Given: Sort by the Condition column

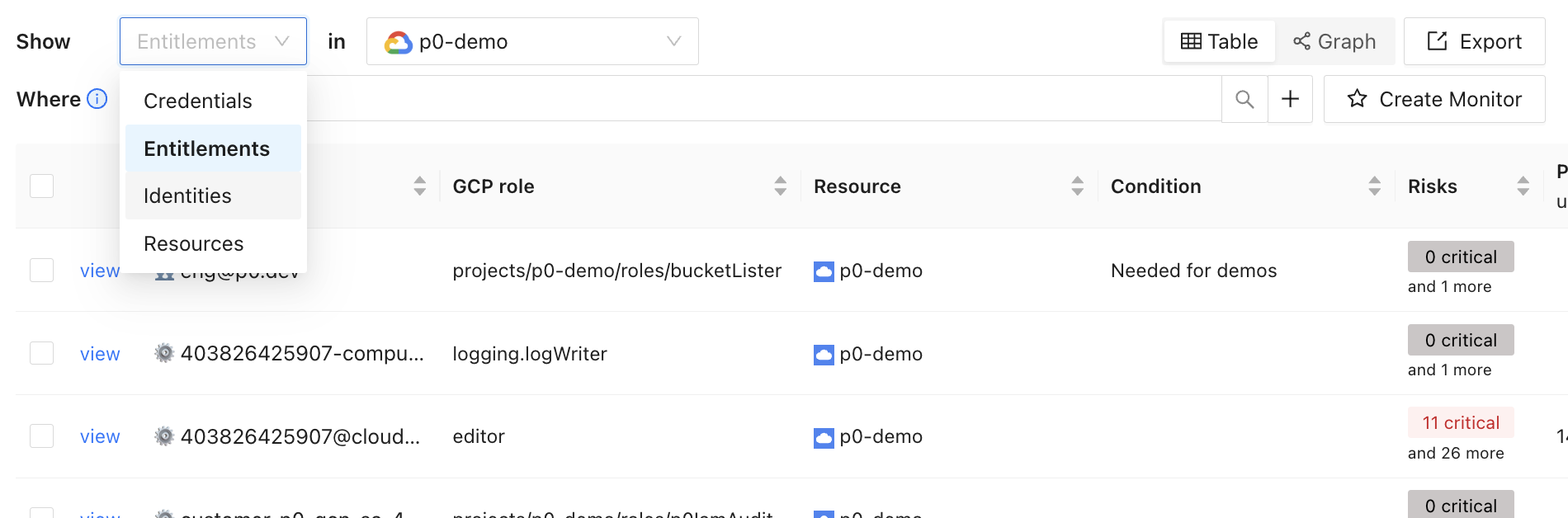Looking at the screenshot, I should [x=1374, y=186].
